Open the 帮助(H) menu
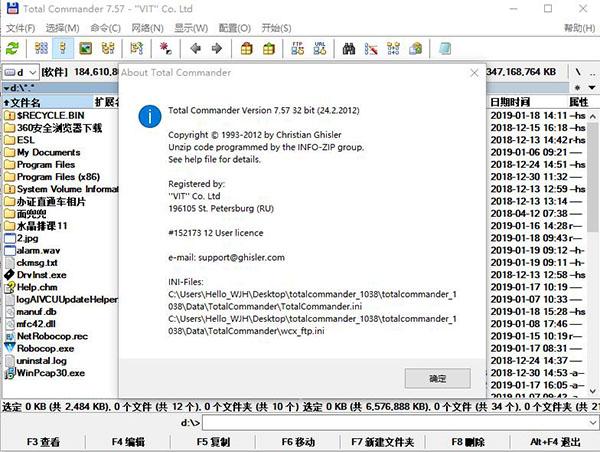Viewport: 600px width, 452px height. 578,27
